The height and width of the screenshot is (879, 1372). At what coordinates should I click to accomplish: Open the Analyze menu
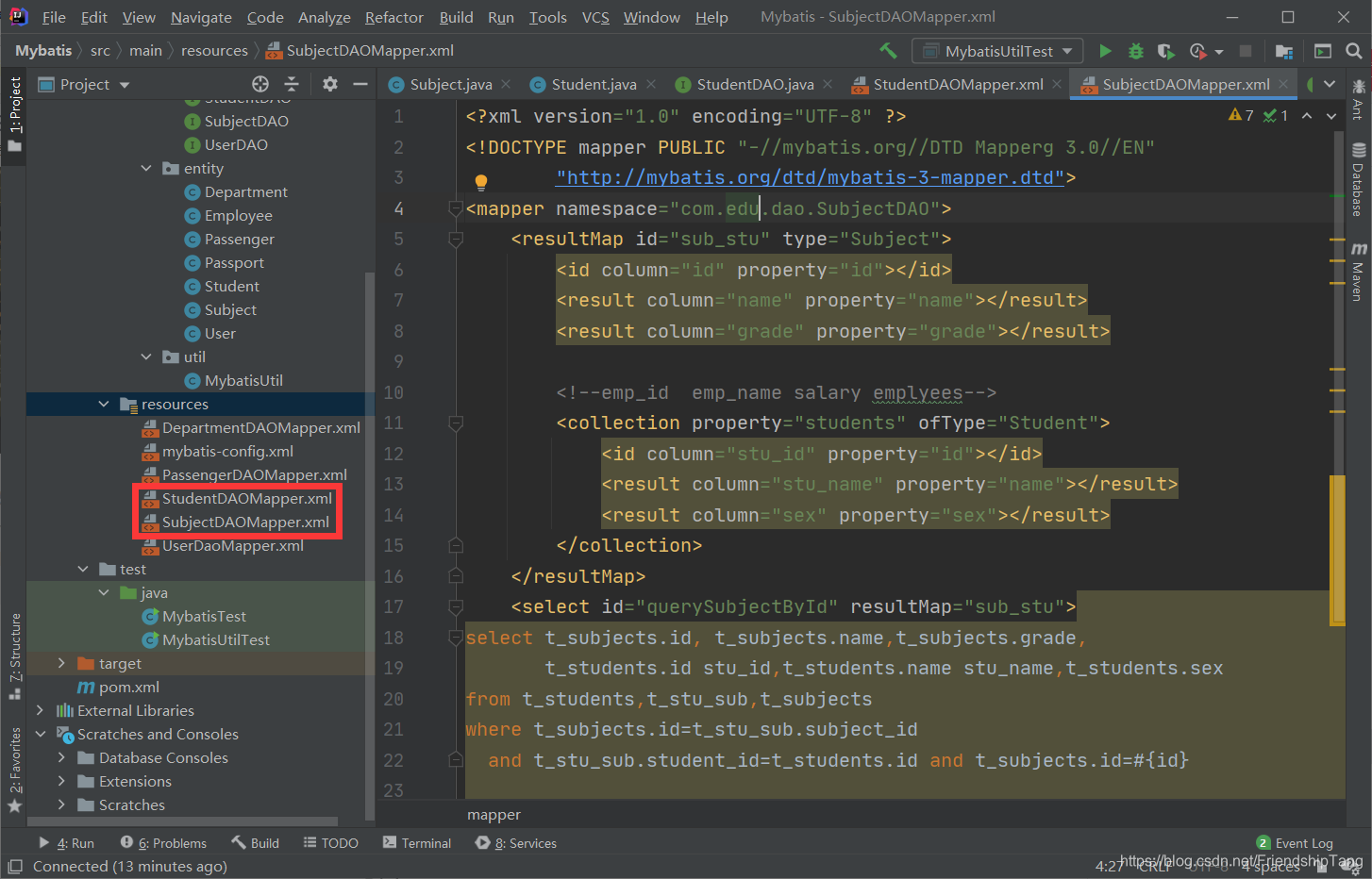pyautogui.click(x=324, y=17)
